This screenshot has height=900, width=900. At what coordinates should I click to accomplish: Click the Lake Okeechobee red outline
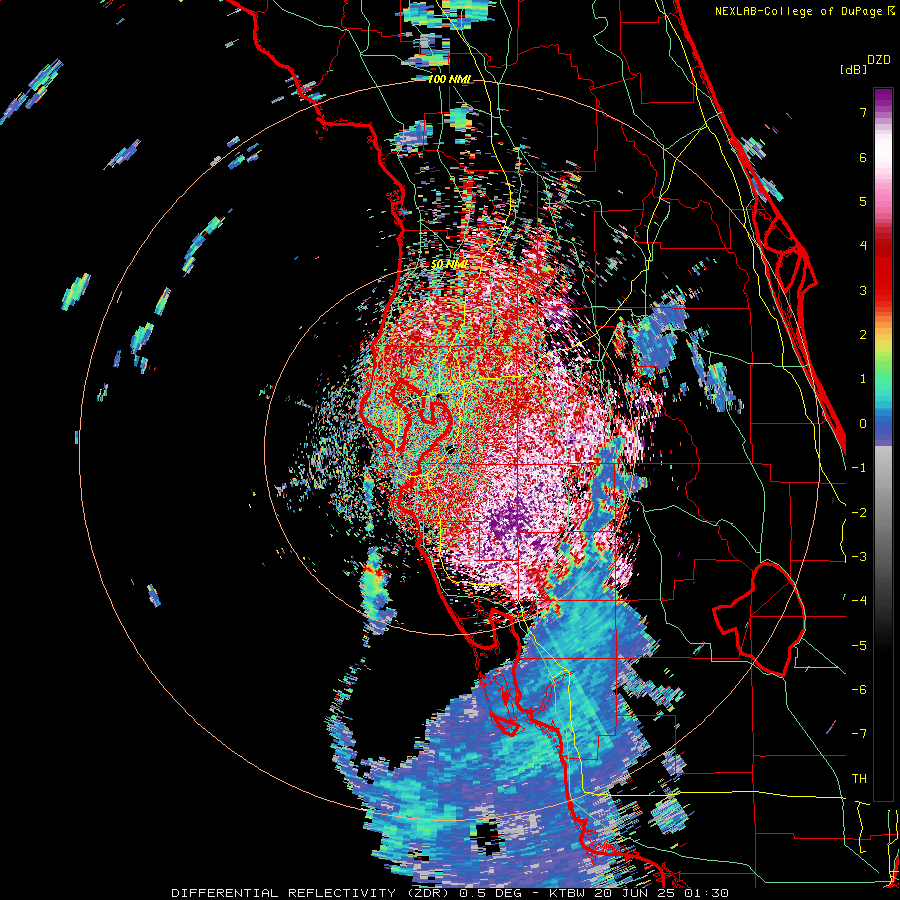pyautogui.click(x=759, y=619)
